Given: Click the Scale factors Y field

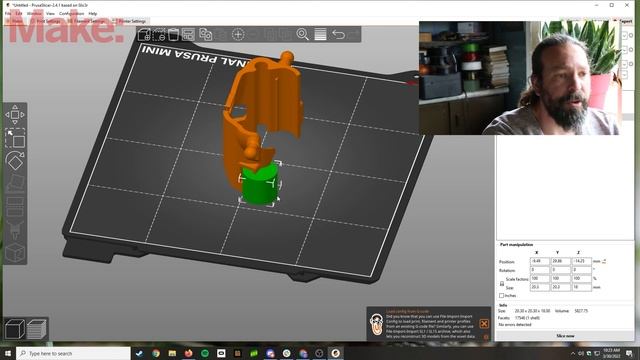Looking at the screenshot, I should point(561,279).
